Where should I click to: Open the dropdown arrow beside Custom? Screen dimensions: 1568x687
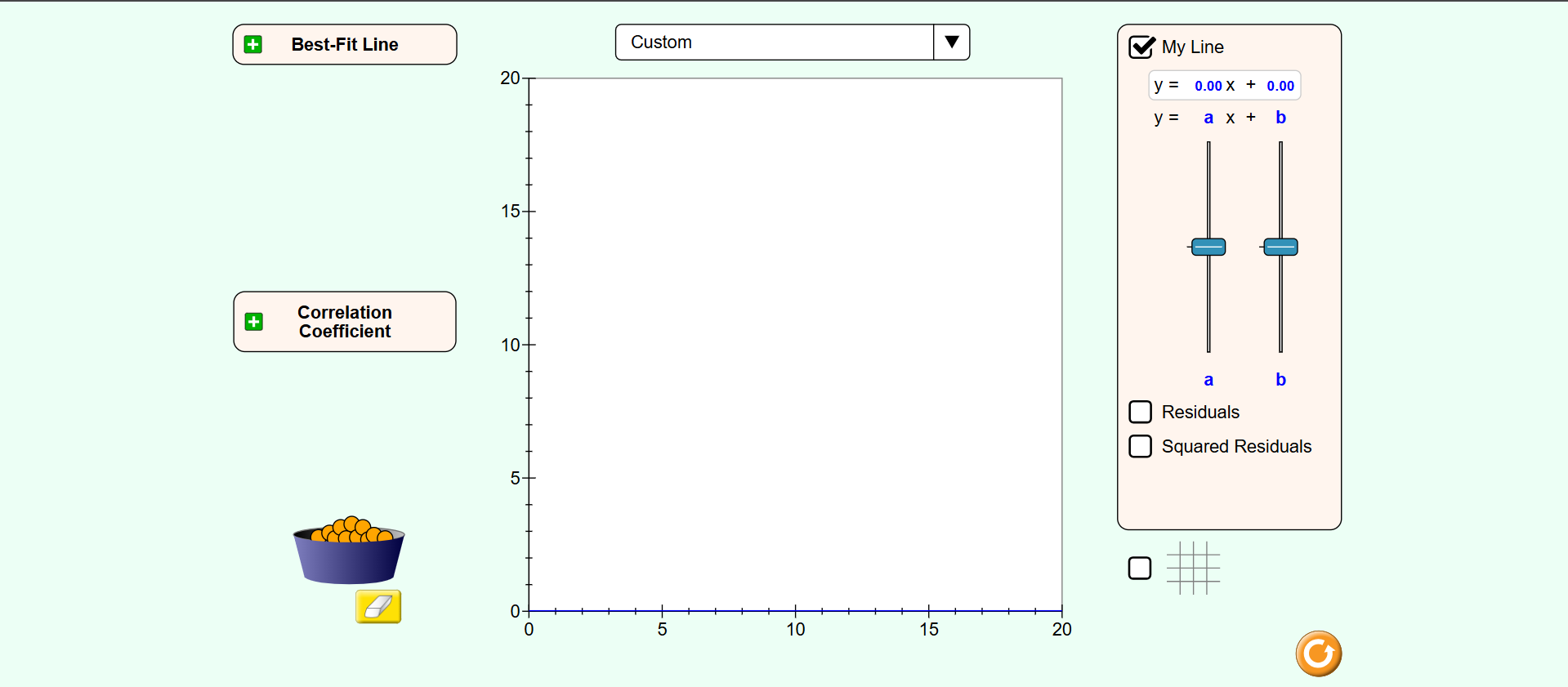(x=951, y=42)
